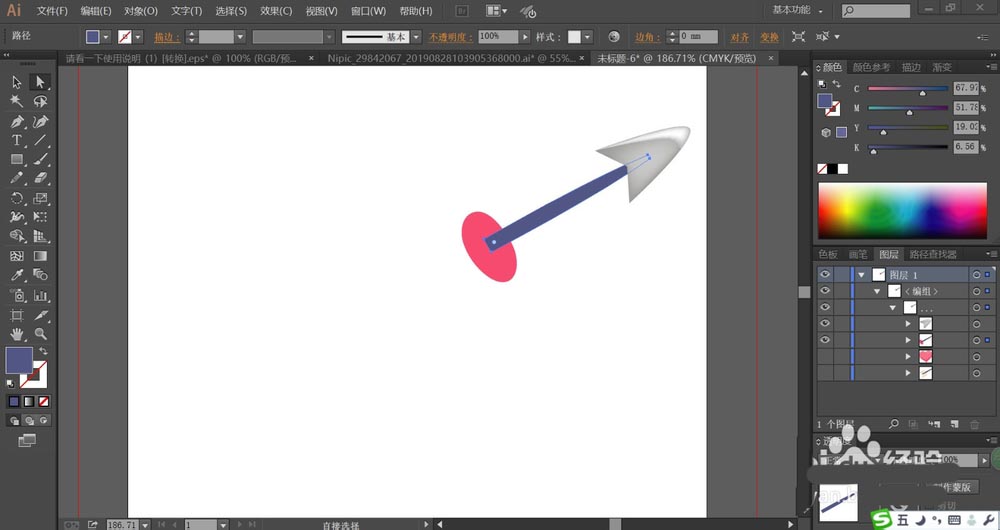1000x530 pixels.
Task: Select the Type tool
Action: click(x=17, y=140)
